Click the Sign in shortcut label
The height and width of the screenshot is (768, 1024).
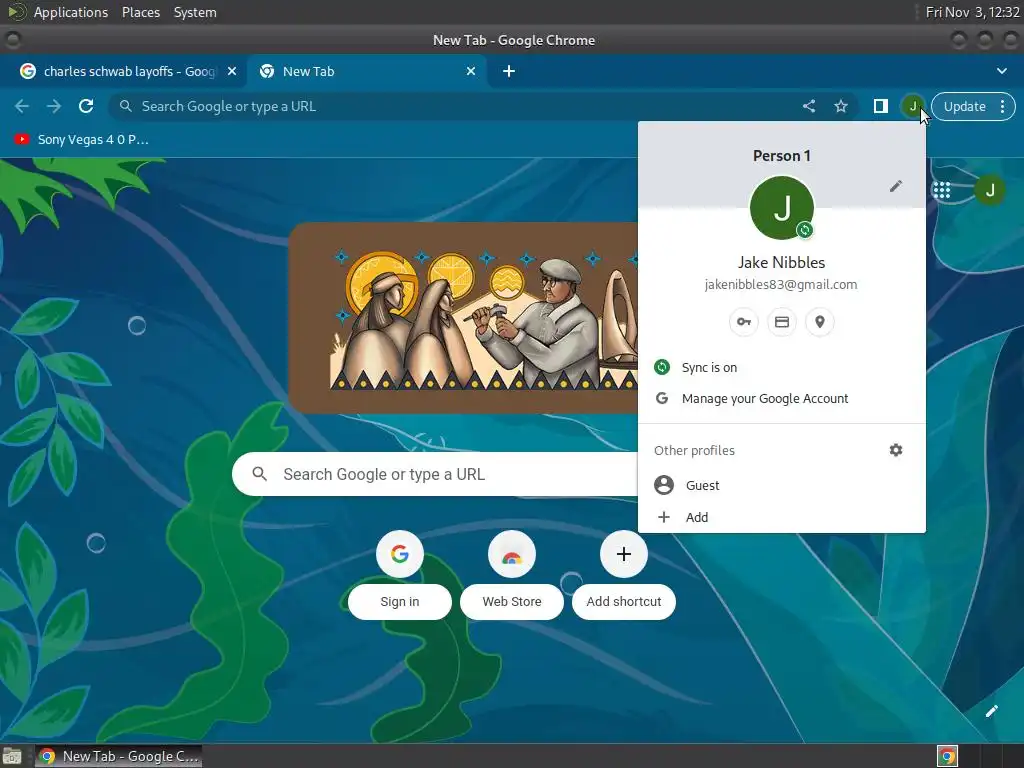(x=400, y=601)
